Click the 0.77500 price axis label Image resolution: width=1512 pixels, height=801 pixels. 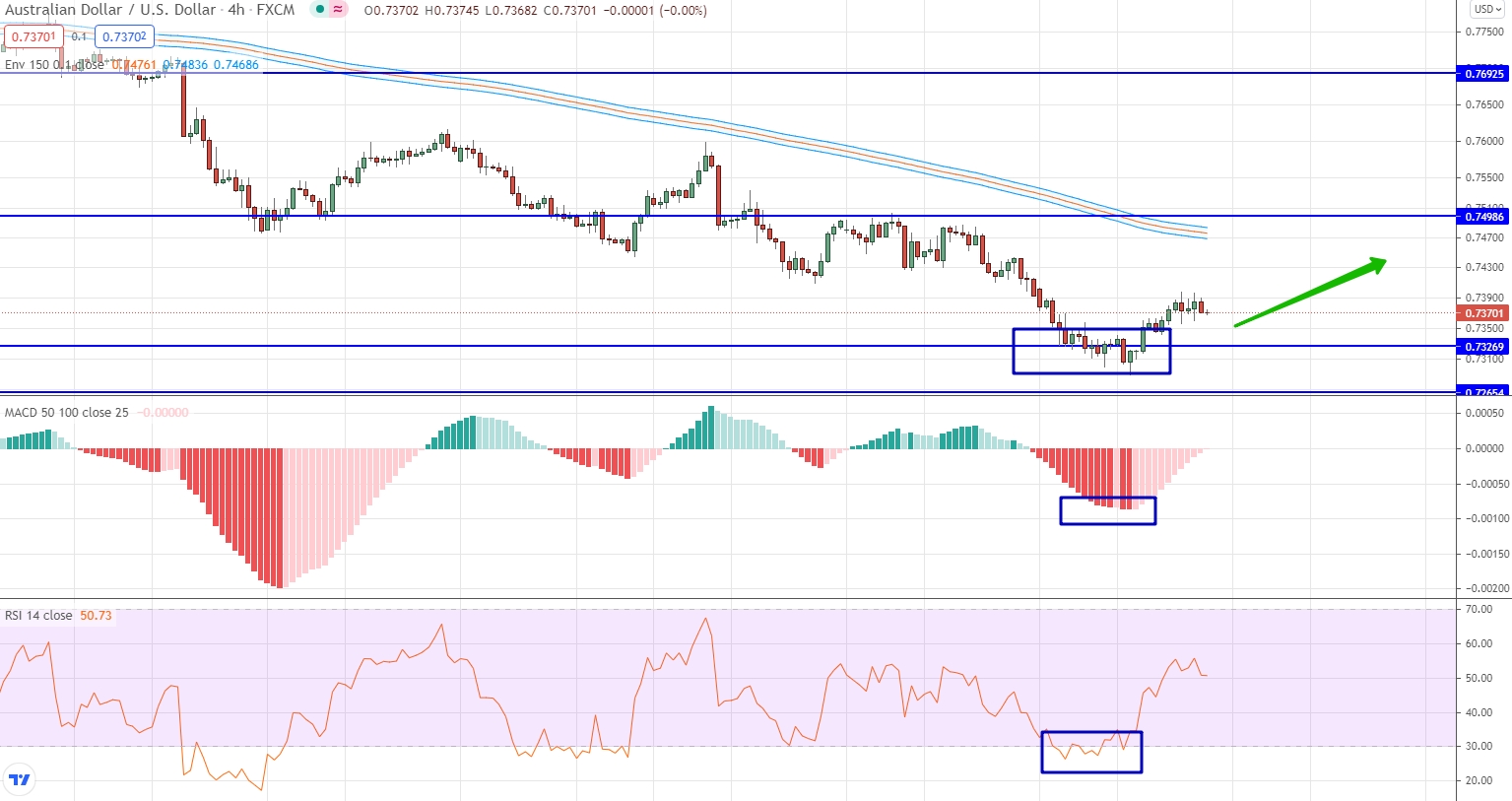click(1484, 32)
